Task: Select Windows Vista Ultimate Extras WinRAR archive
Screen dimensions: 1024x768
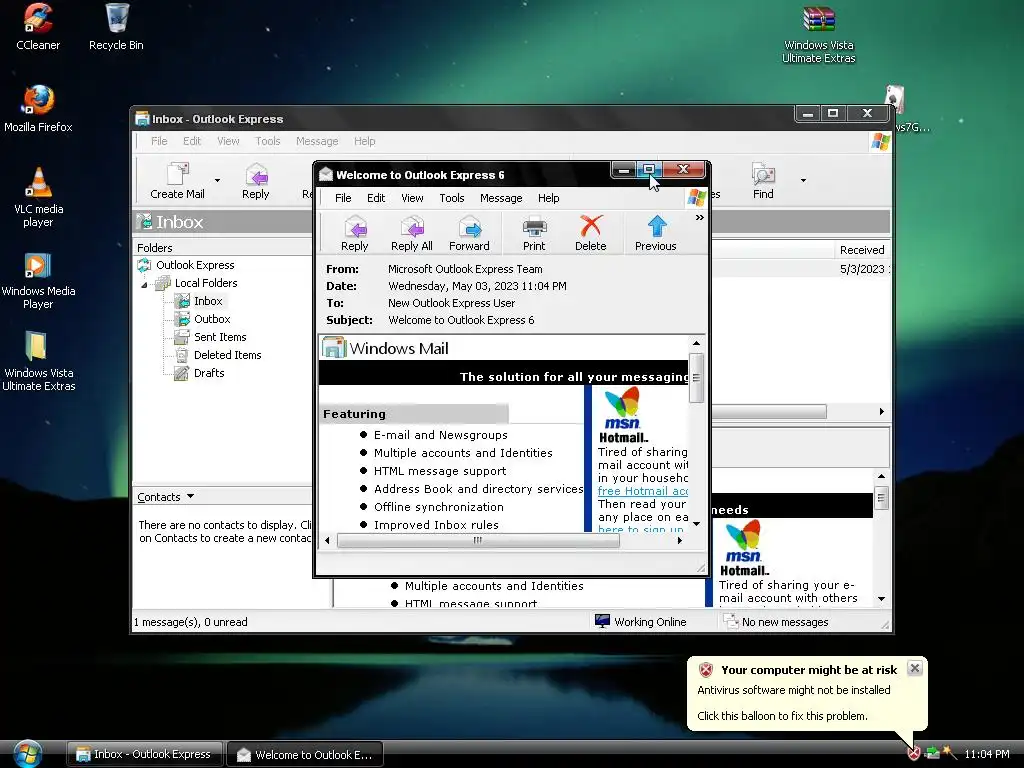Action: tap(819, 35)
